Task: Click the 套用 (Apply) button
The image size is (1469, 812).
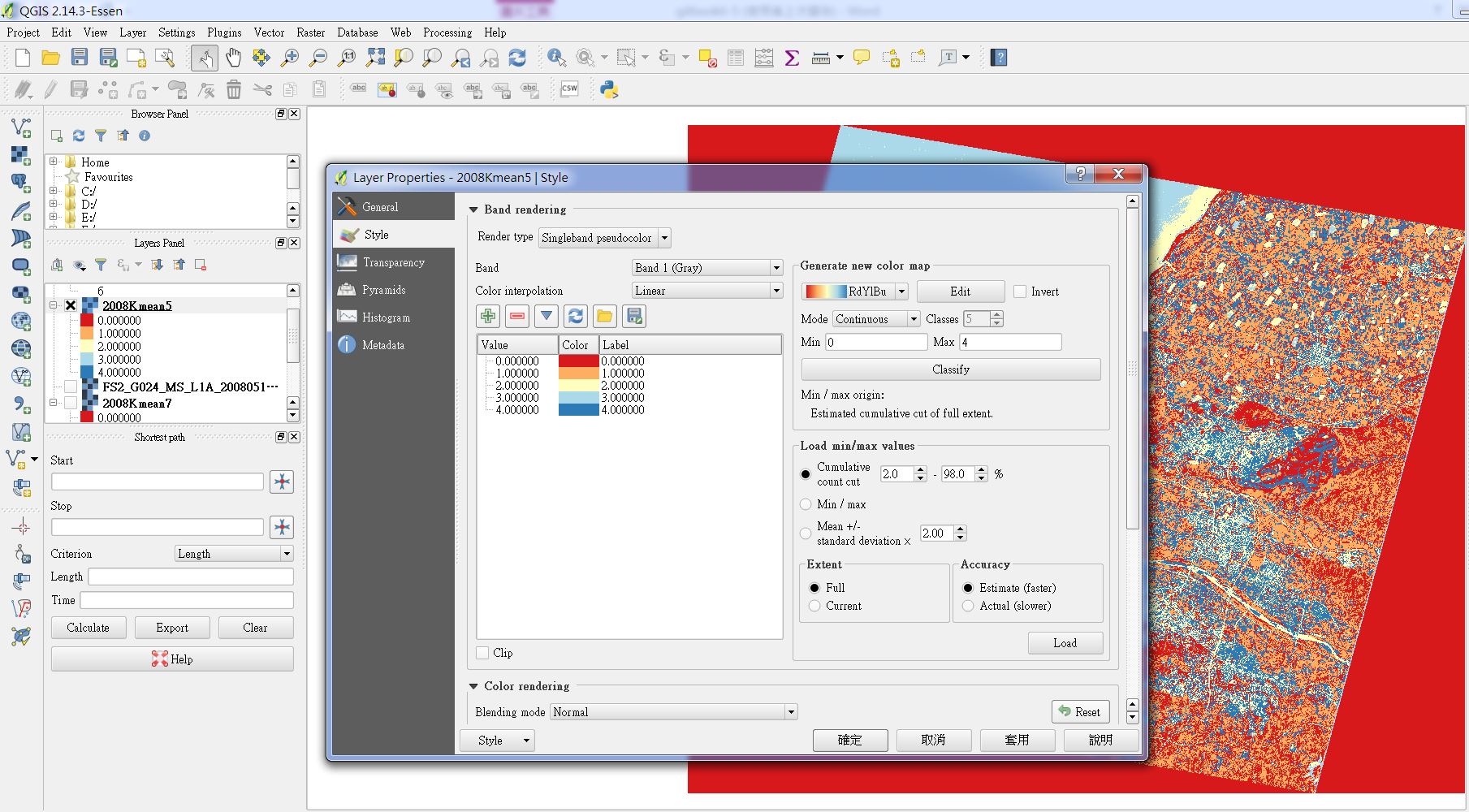Action: pyautogui.click(x=1017, y=740)
